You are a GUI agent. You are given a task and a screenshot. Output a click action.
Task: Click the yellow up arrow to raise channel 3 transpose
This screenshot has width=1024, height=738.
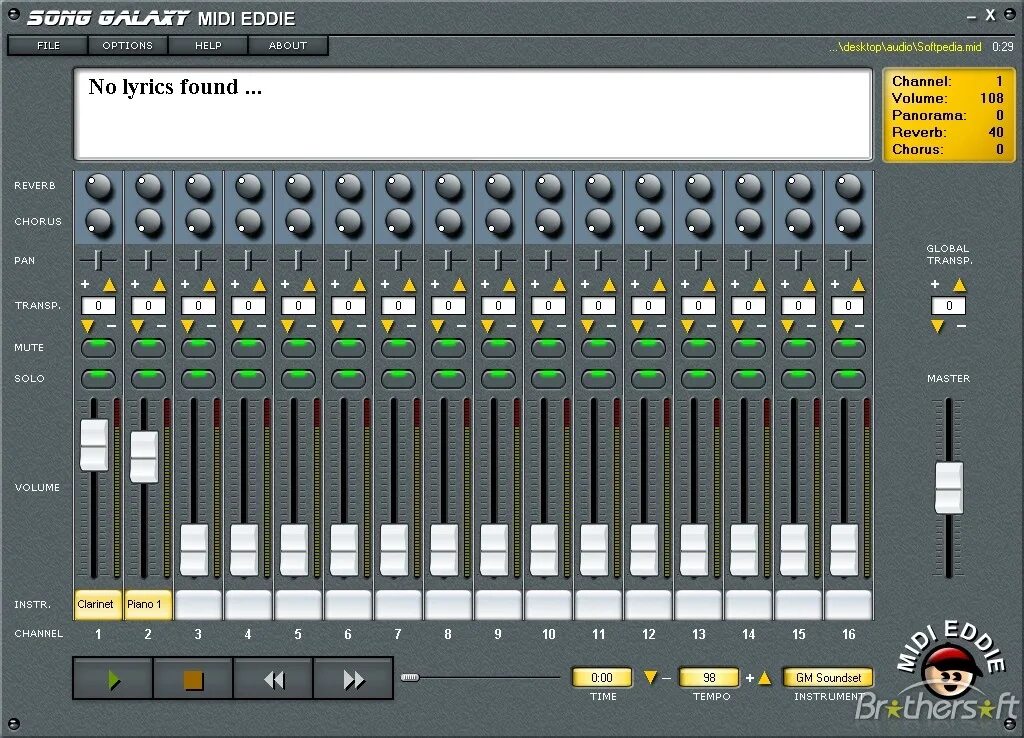tap(210, 284)
